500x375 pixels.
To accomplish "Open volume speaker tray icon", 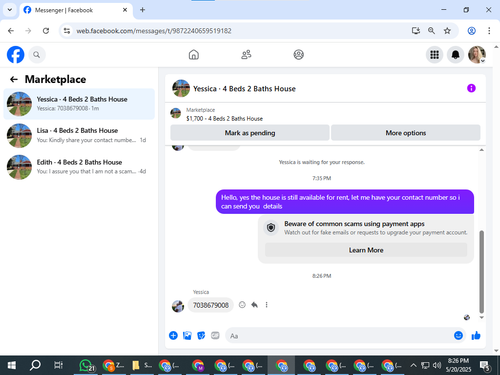I will click(437, 366).
